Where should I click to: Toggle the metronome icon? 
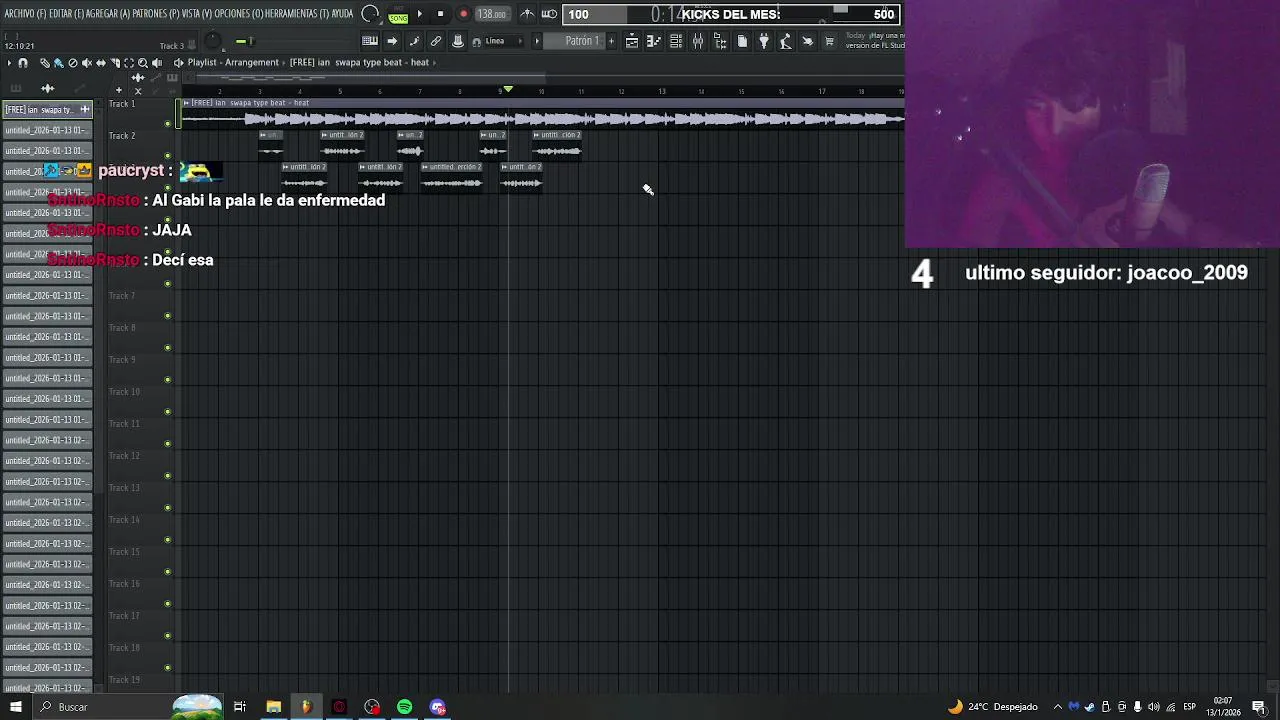(x=527, y=14)
